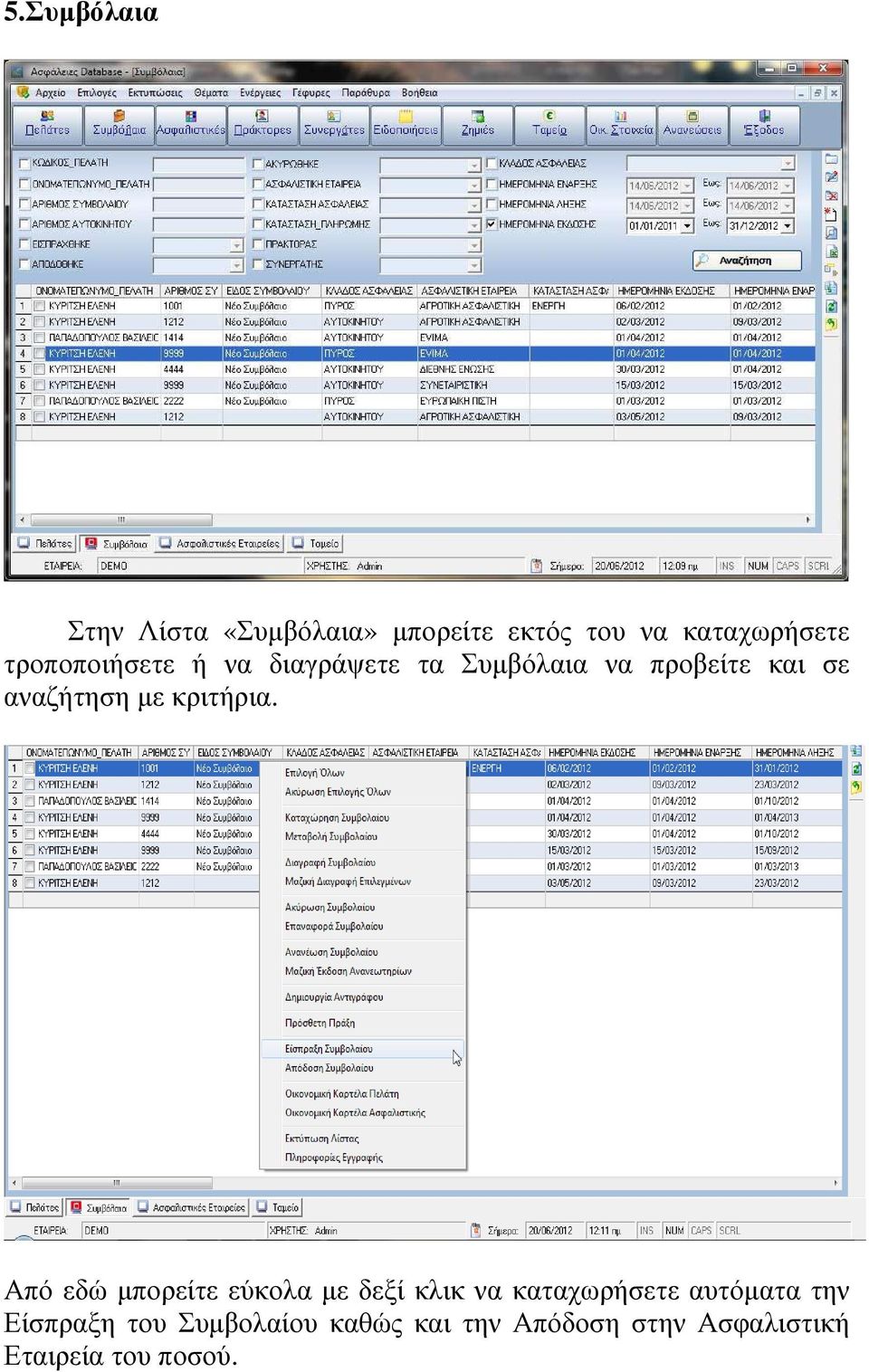
Task: Click the open folder icon in right sidebar
Action: tap(831, 158)
